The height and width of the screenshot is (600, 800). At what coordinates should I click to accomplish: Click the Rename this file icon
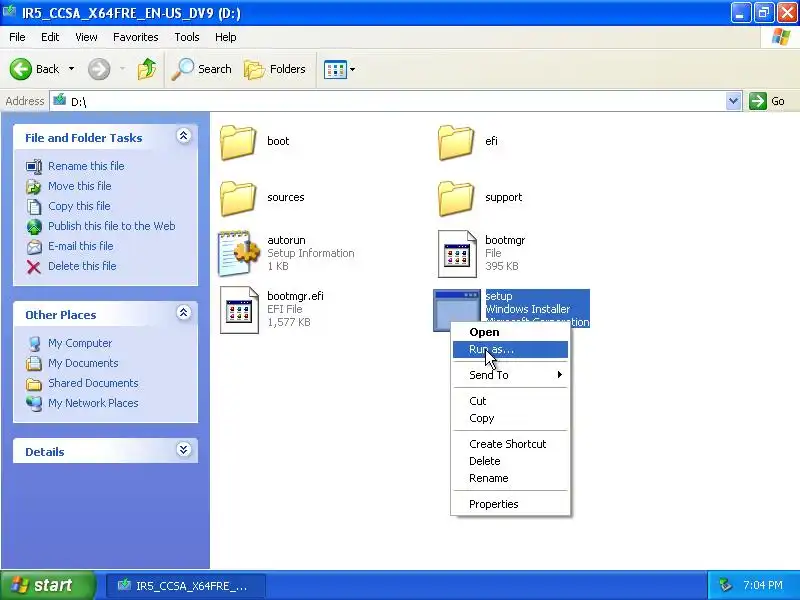tap(34, 167)
